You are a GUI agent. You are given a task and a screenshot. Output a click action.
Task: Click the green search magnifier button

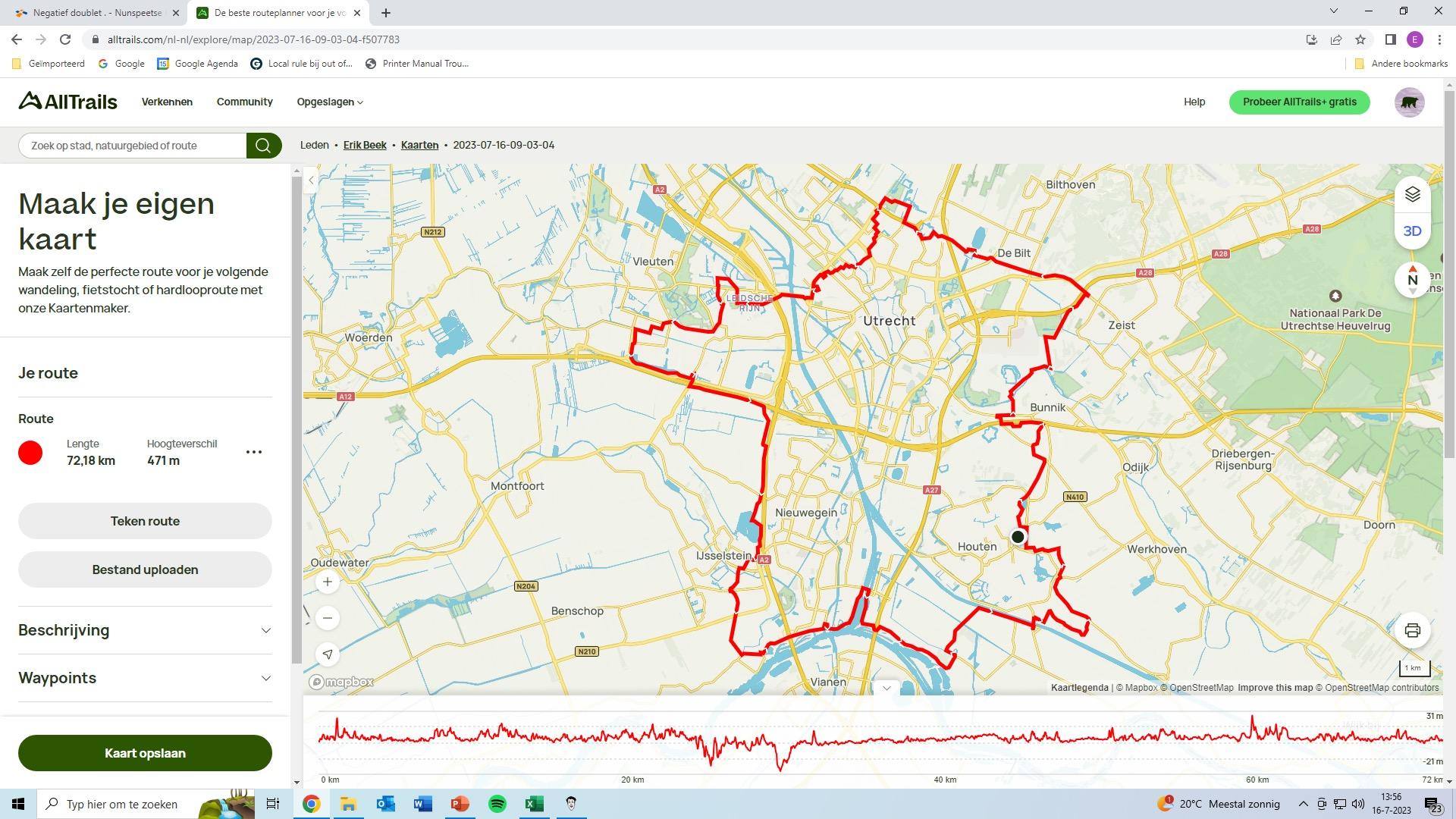[263, 146]
